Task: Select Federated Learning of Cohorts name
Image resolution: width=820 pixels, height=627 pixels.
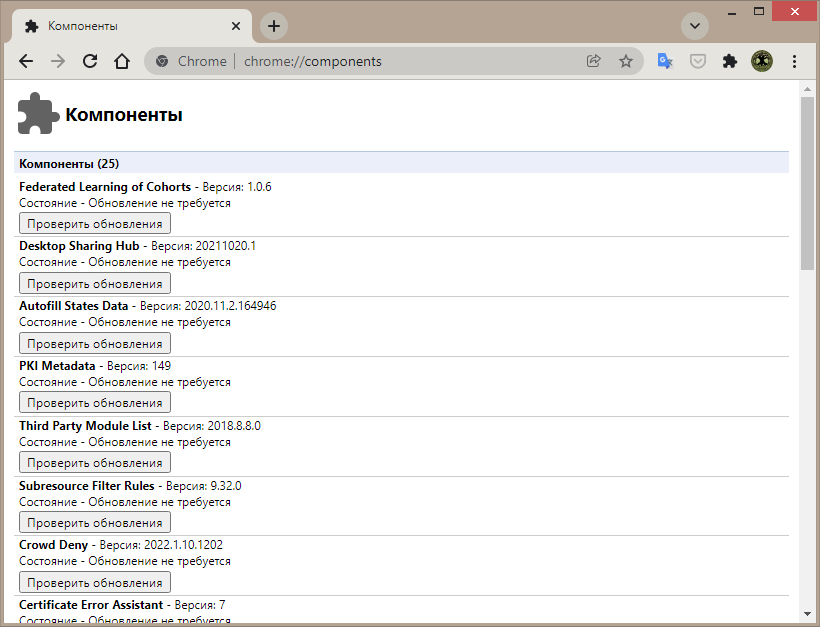Action: click(x=105, y=187)
